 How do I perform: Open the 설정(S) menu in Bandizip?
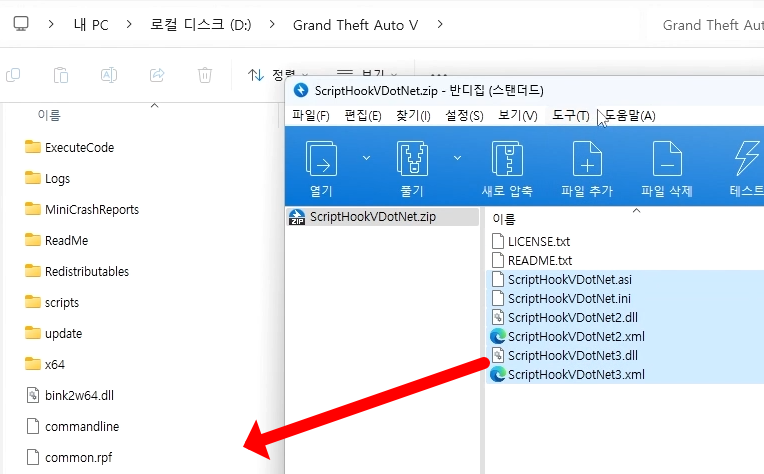point(464,116)
